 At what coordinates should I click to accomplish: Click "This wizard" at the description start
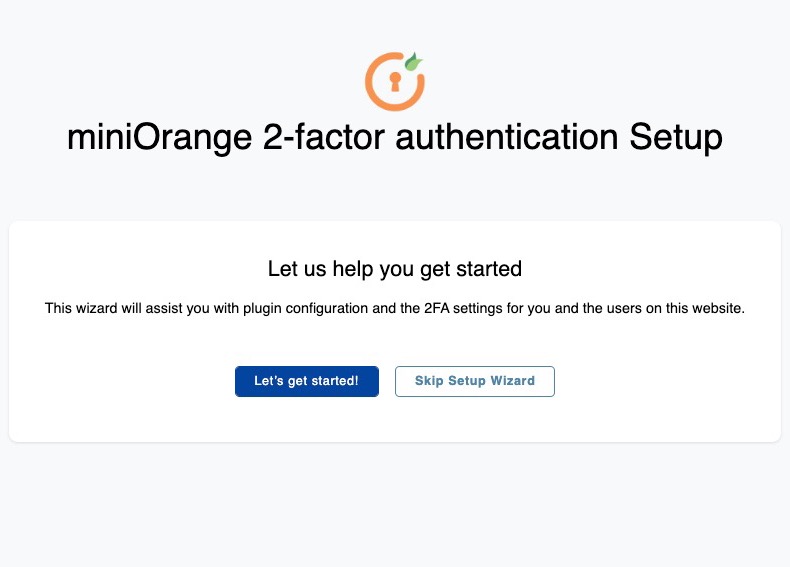click(x=79, y=308)
